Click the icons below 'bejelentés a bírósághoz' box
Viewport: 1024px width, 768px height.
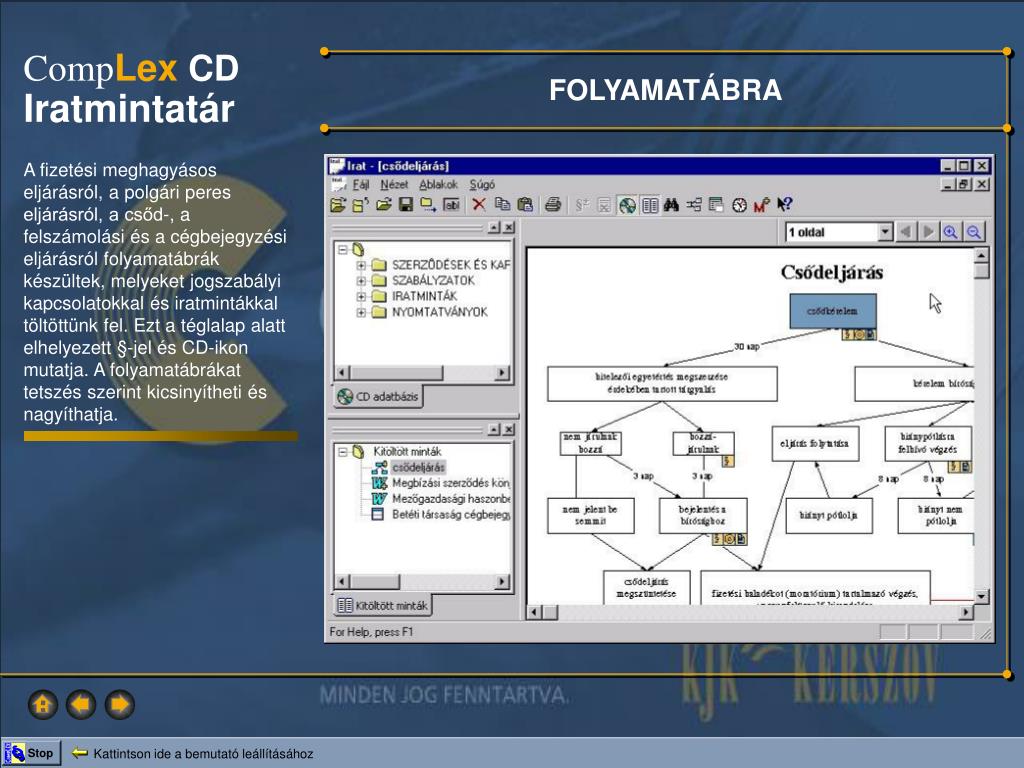pos(729,539)
